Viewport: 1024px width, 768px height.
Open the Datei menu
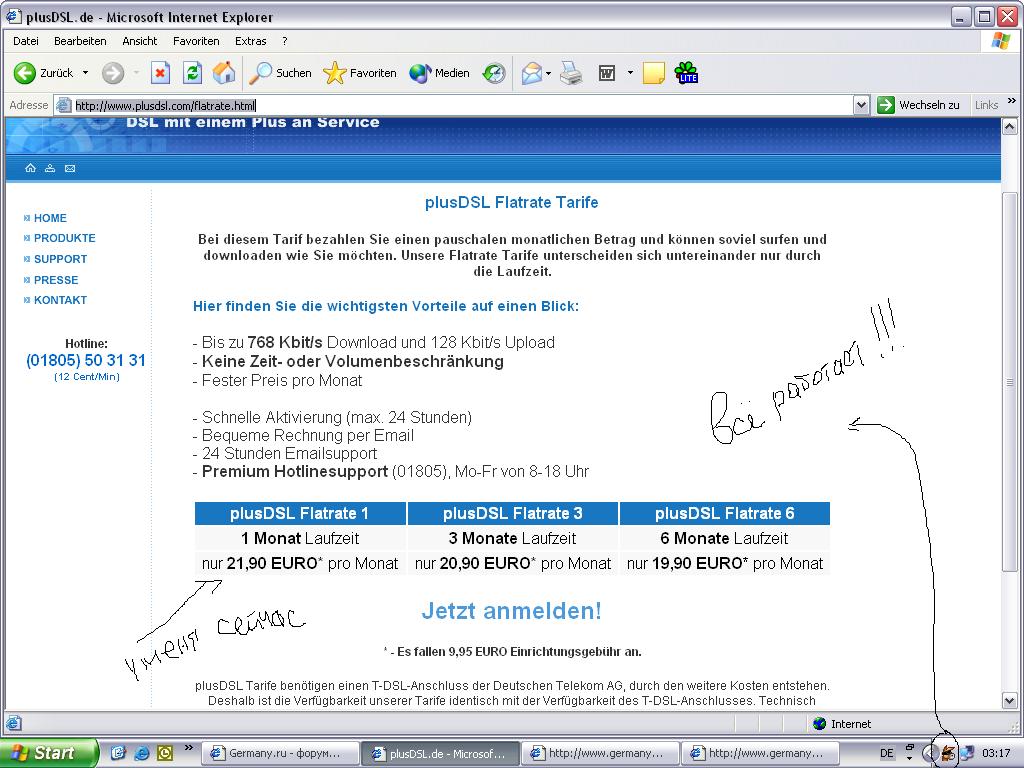(25, 41)
